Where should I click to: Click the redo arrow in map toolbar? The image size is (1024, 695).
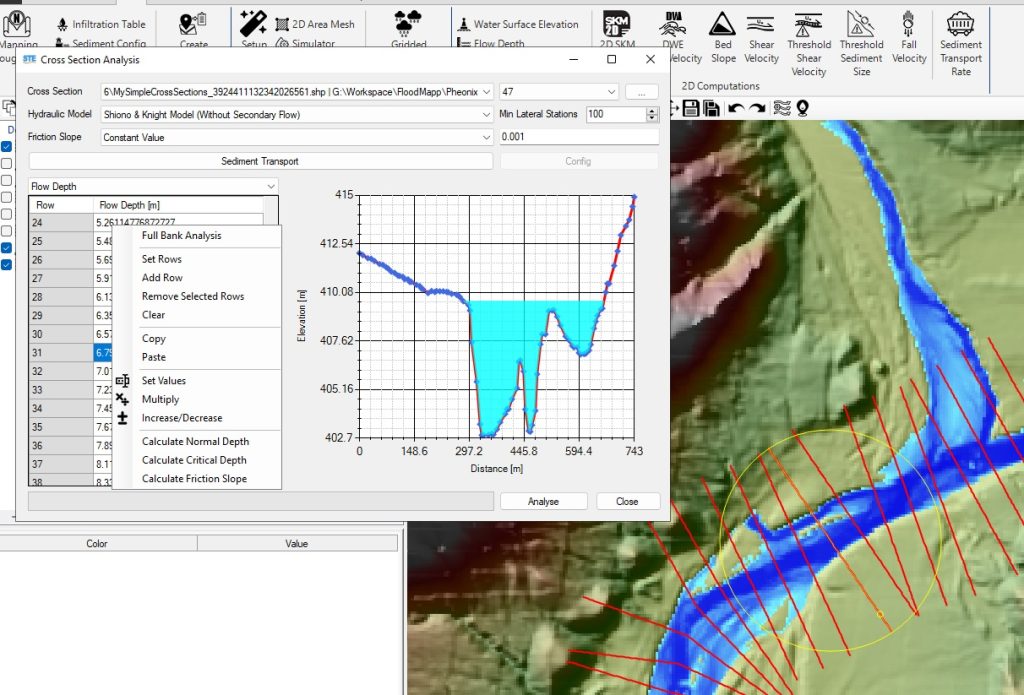click(x=758, y=107)
